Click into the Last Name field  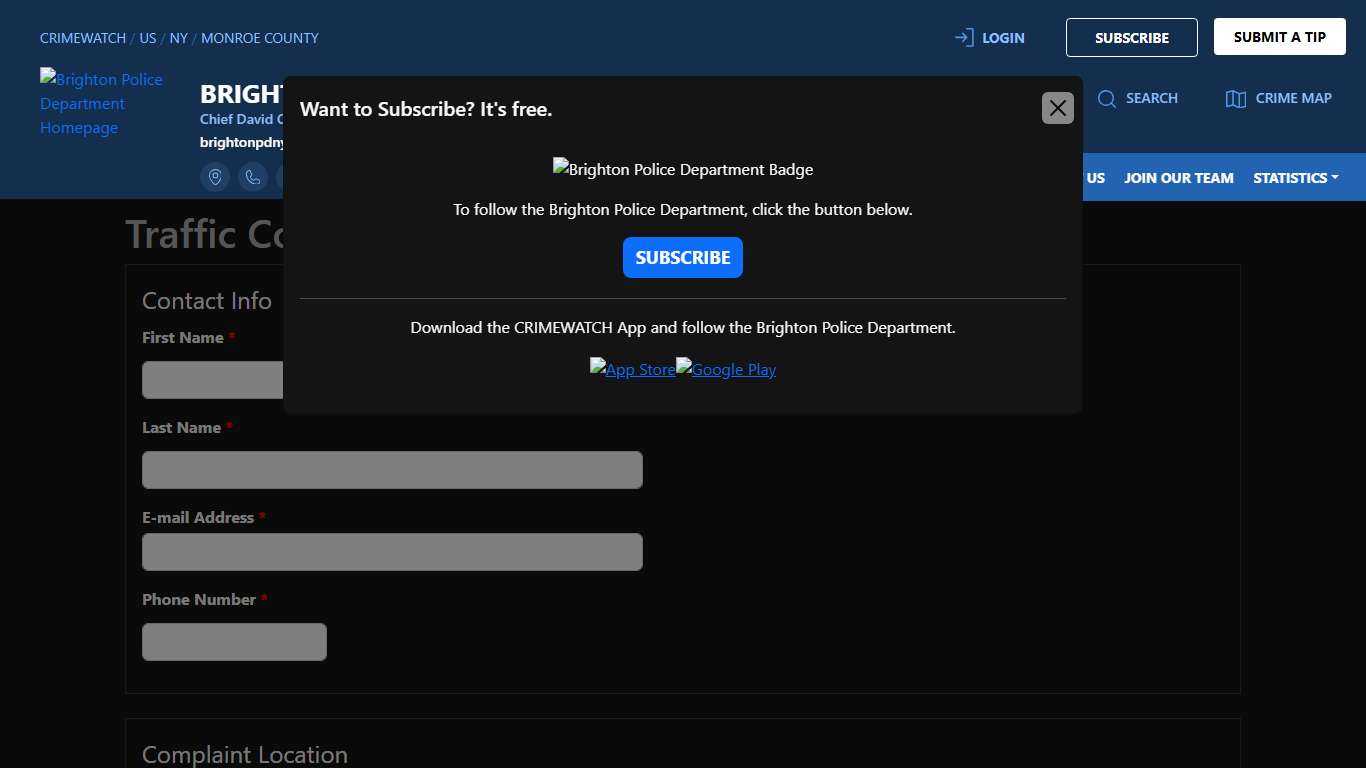tap(392, 470)
